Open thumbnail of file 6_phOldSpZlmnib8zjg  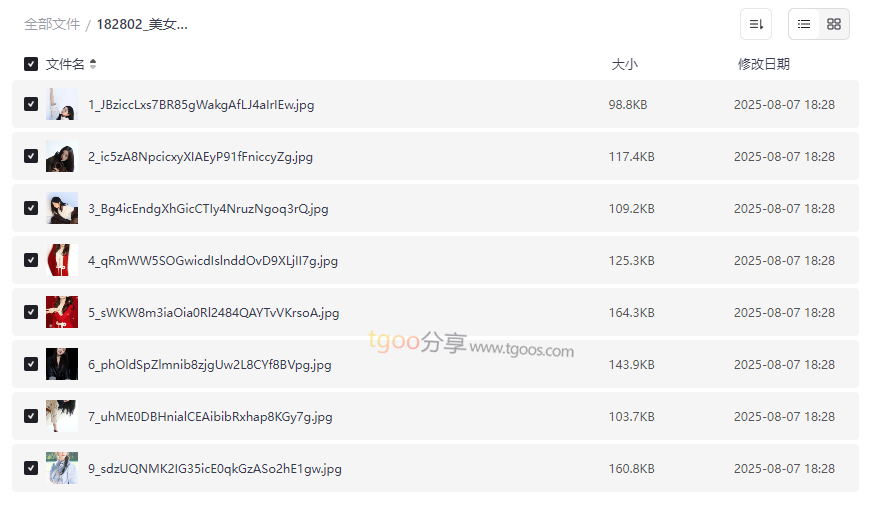click(62, 364)
